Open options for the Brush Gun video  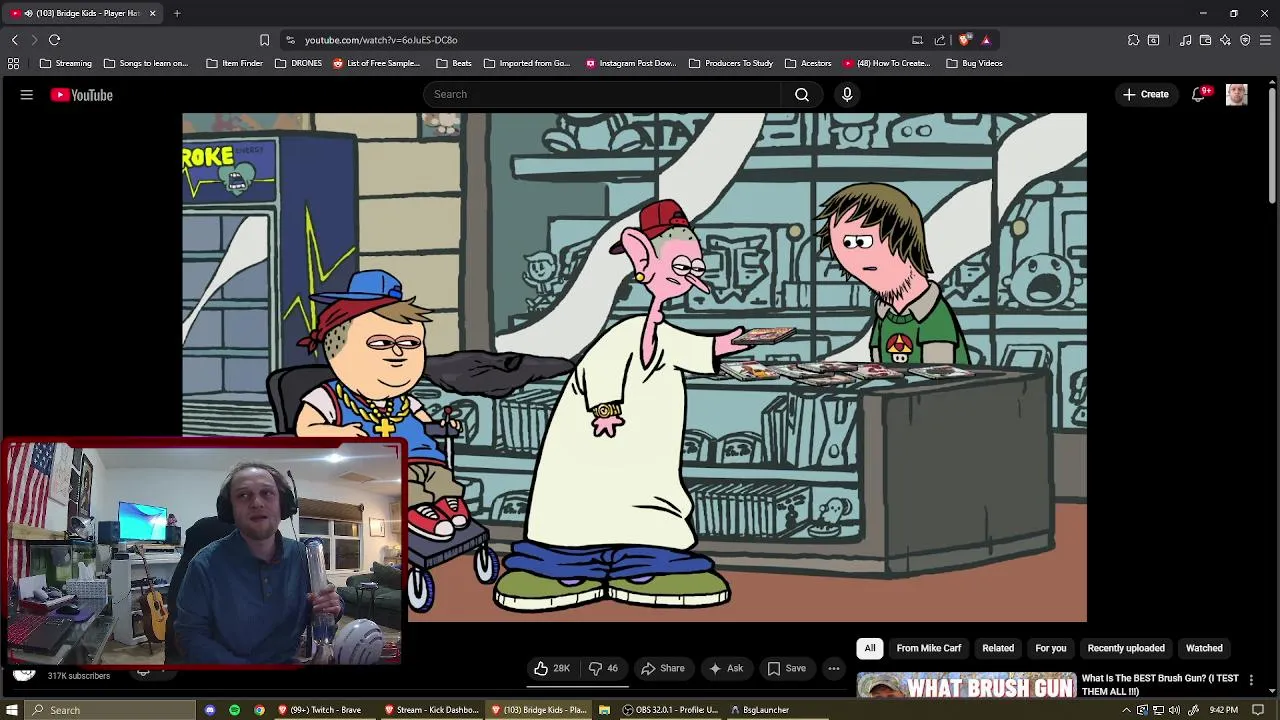click(x=1251, y=680)
